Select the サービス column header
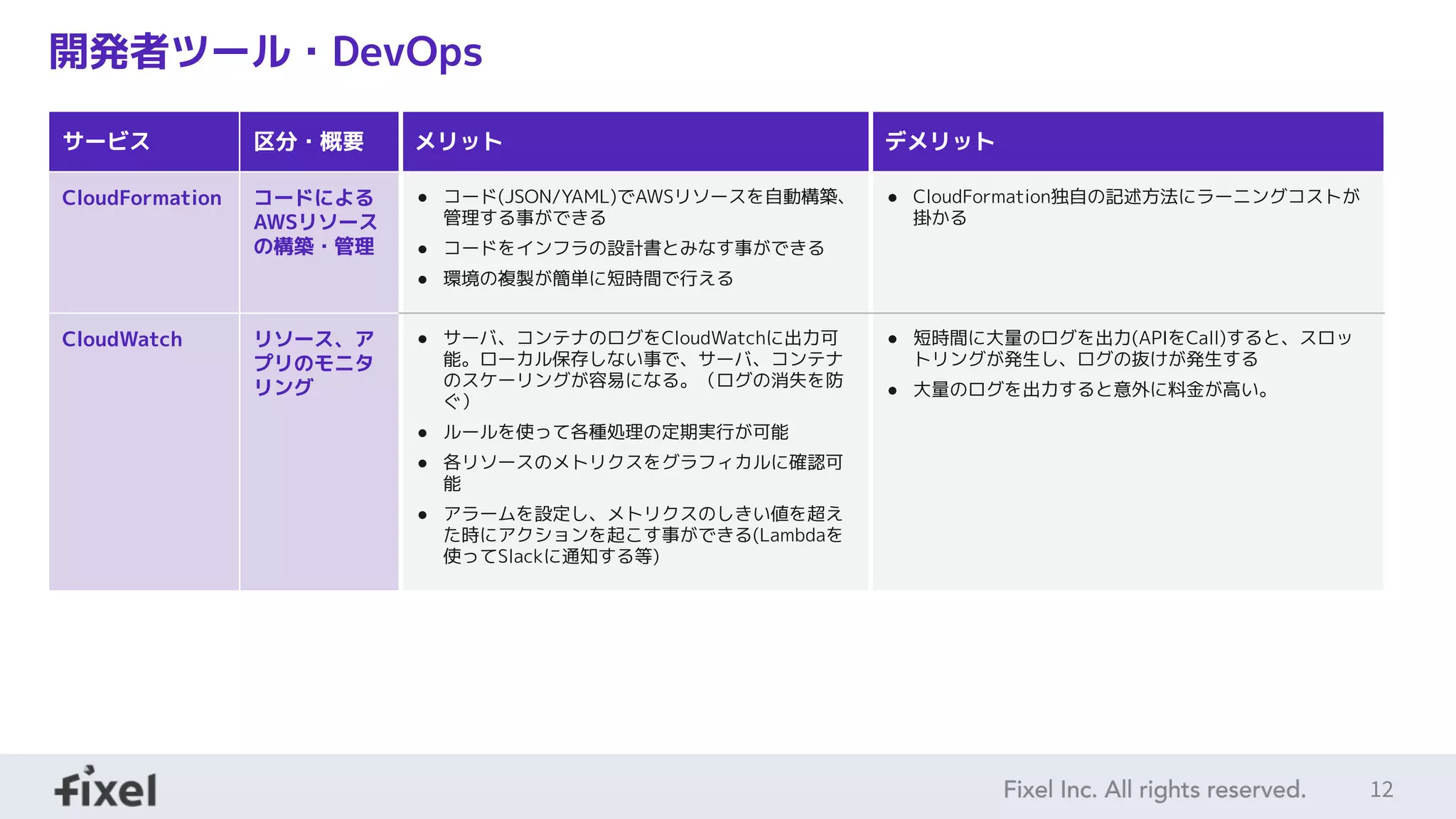 coord(107,141)
